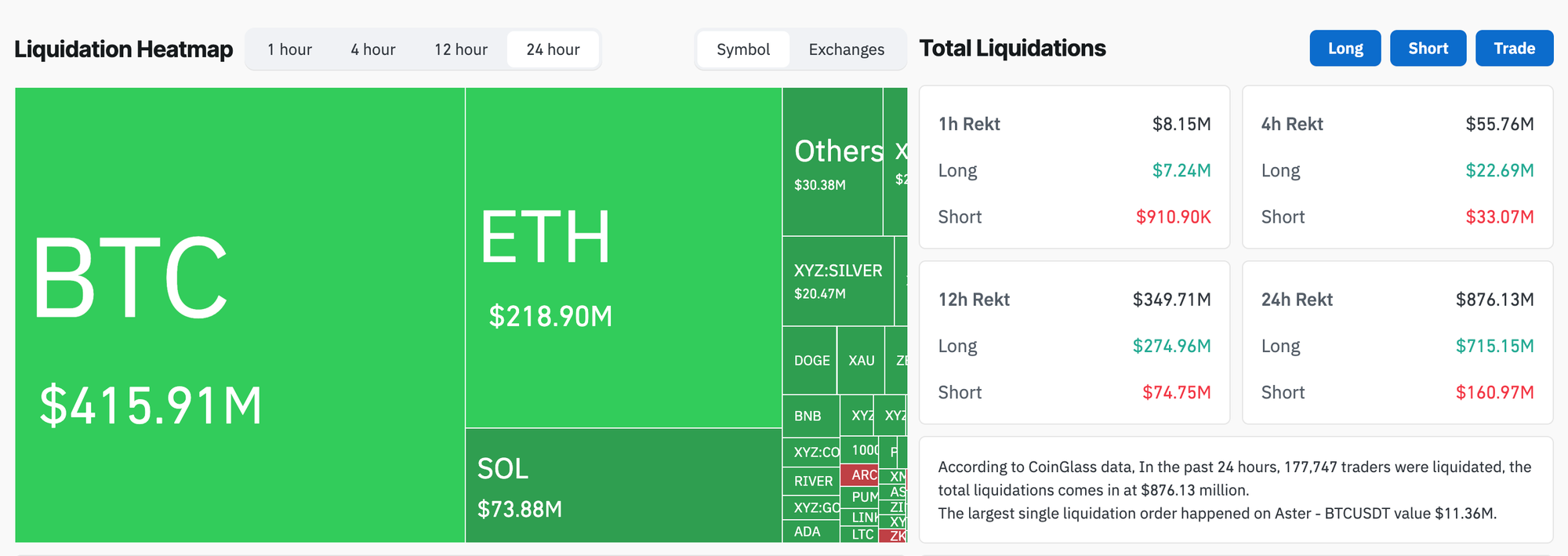Click the DOGE tile in heatmap
Screen dimensions: 1568x556
[x=810, y=361]
